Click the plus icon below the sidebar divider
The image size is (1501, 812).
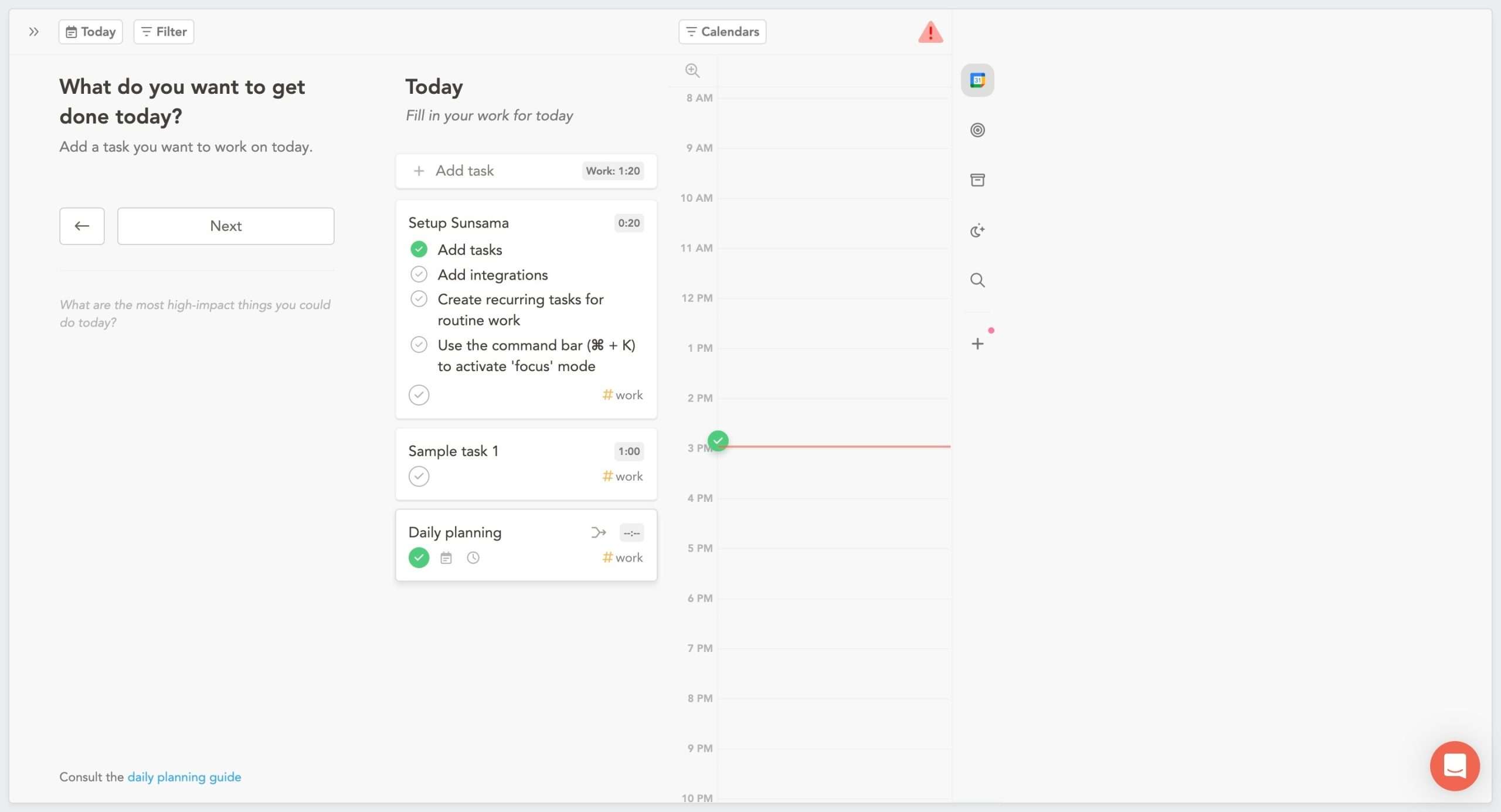pos(977,343)
